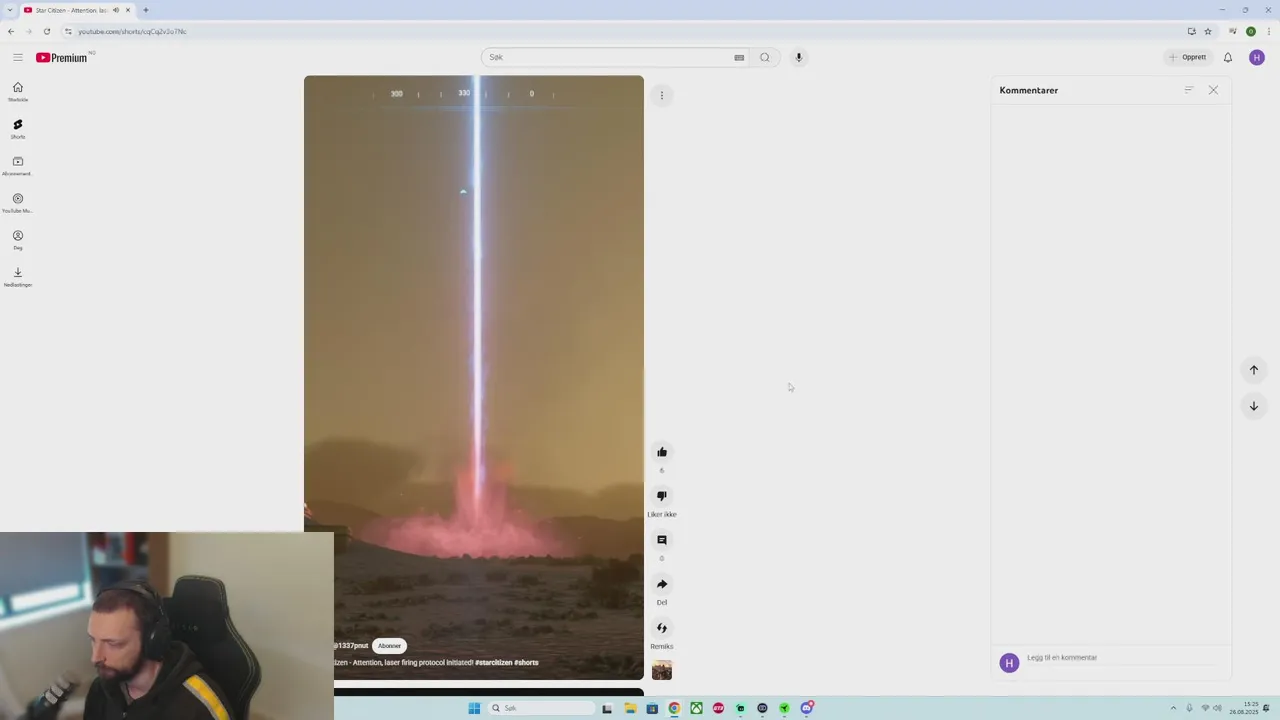Image resolution: width=1280 pixels, height=720 pixels.
Task: Click Abonner to subscribe to 1337pnut
Action: point(389,646)
